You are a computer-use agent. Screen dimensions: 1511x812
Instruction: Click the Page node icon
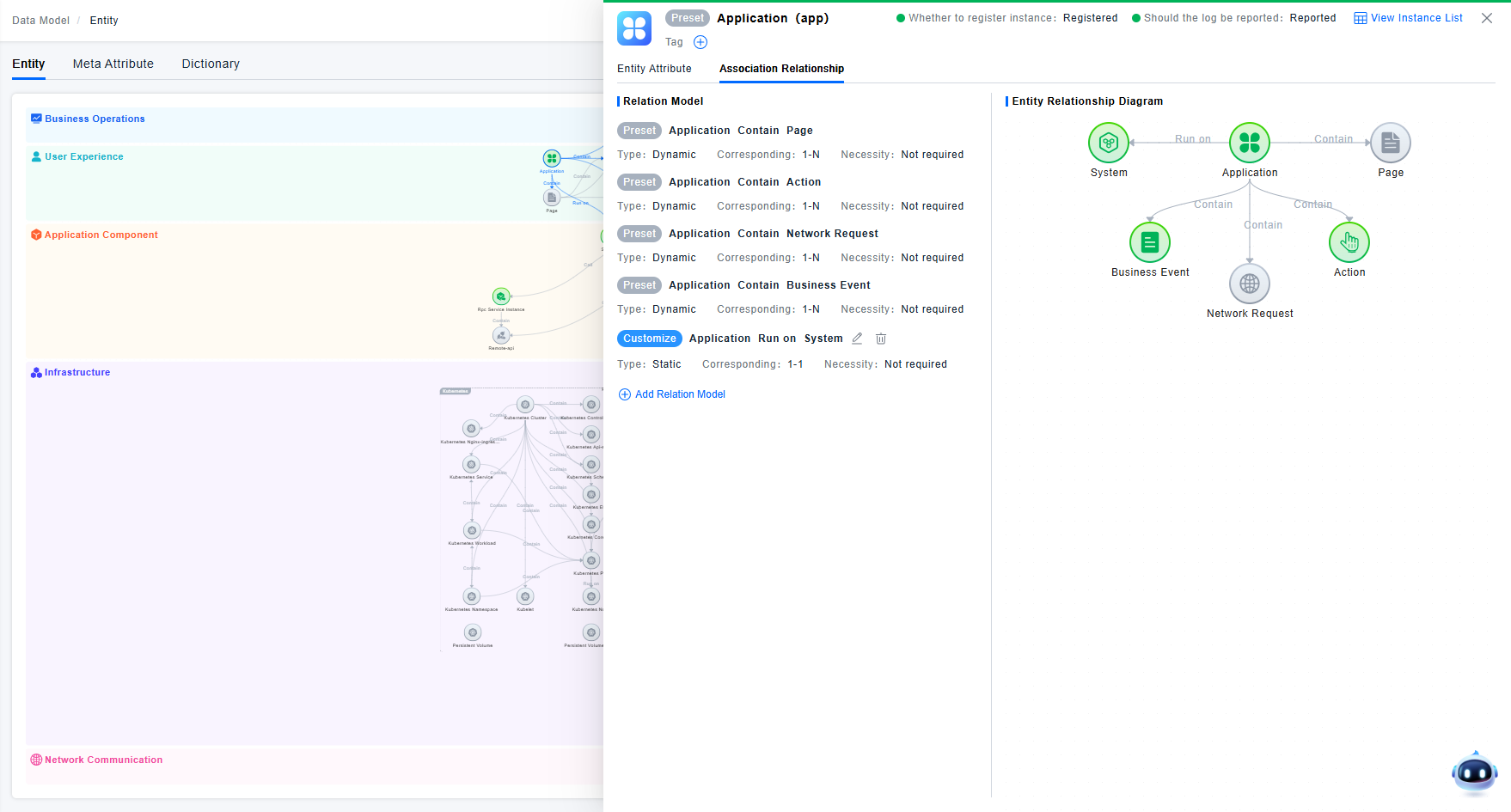(x=1390, y=143)
